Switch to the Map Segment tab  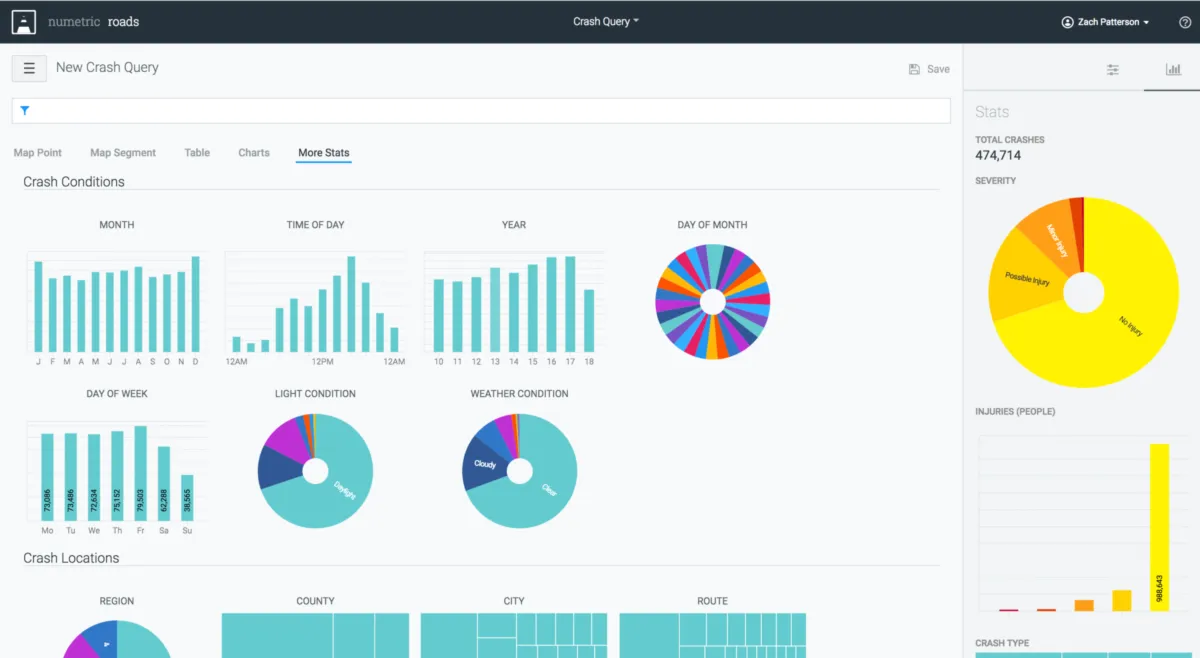click(123, 153)
